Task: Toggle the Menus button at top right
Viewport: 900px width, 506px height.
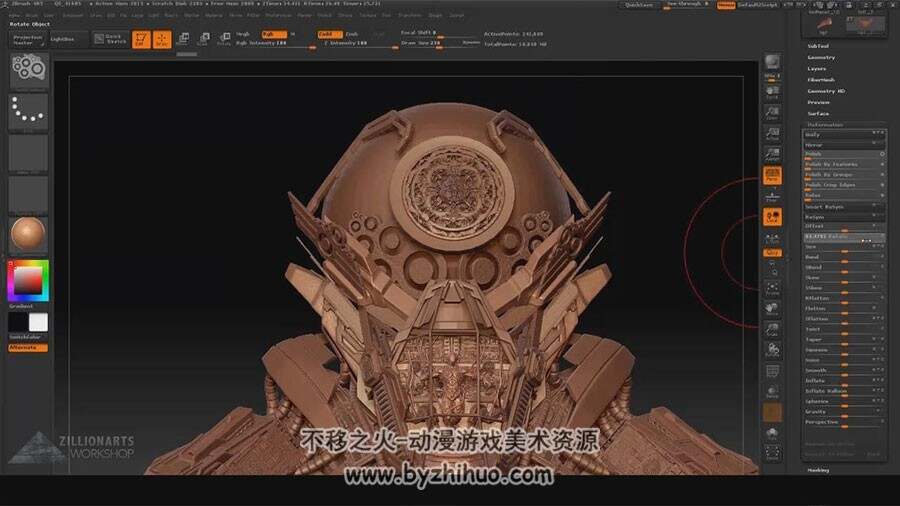Action: 726,5
